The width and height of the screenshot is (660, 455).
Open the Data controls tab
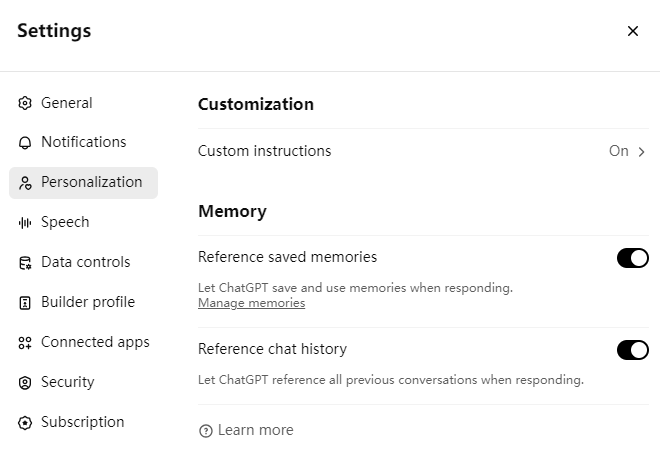point(85,262)
